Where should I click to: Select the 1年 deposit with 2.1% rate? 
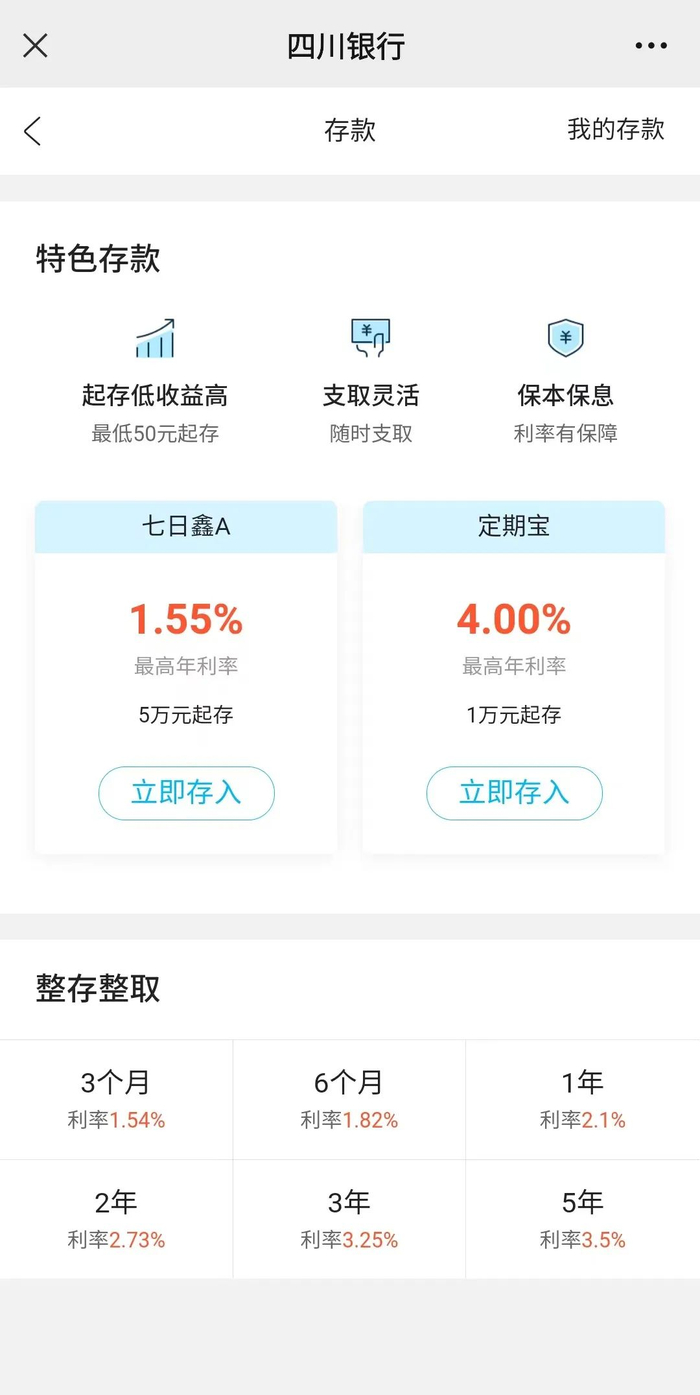point(583,1098)
